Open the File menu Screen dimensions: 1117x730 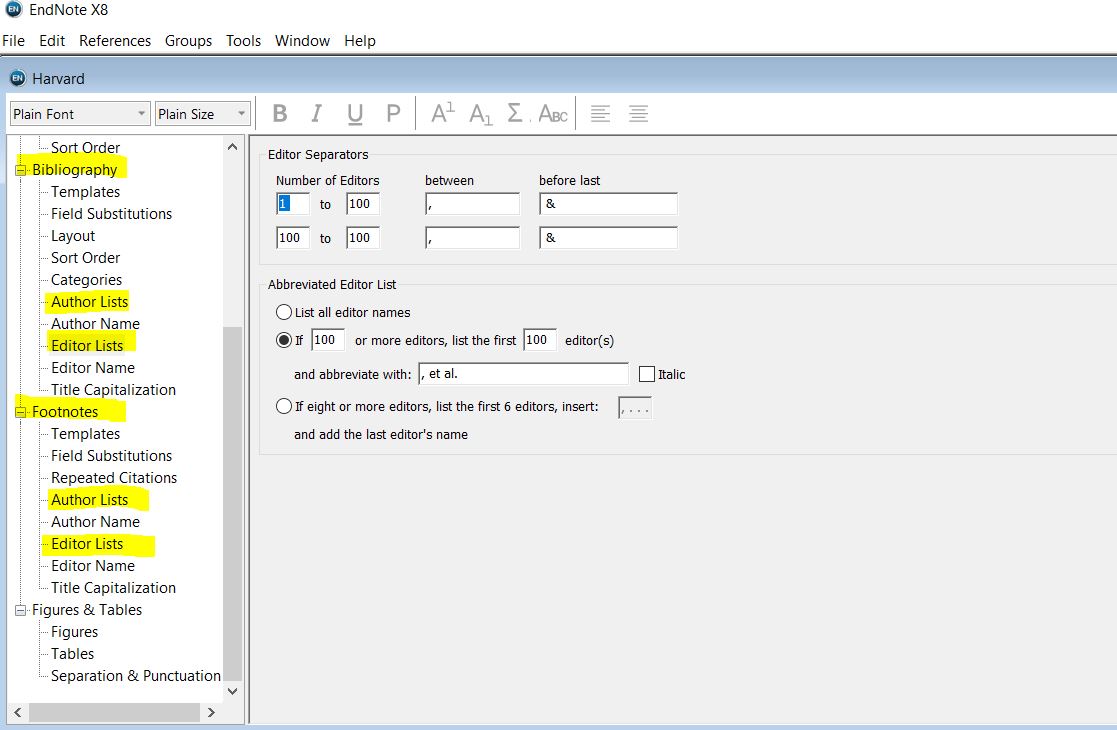coord(14,41)
